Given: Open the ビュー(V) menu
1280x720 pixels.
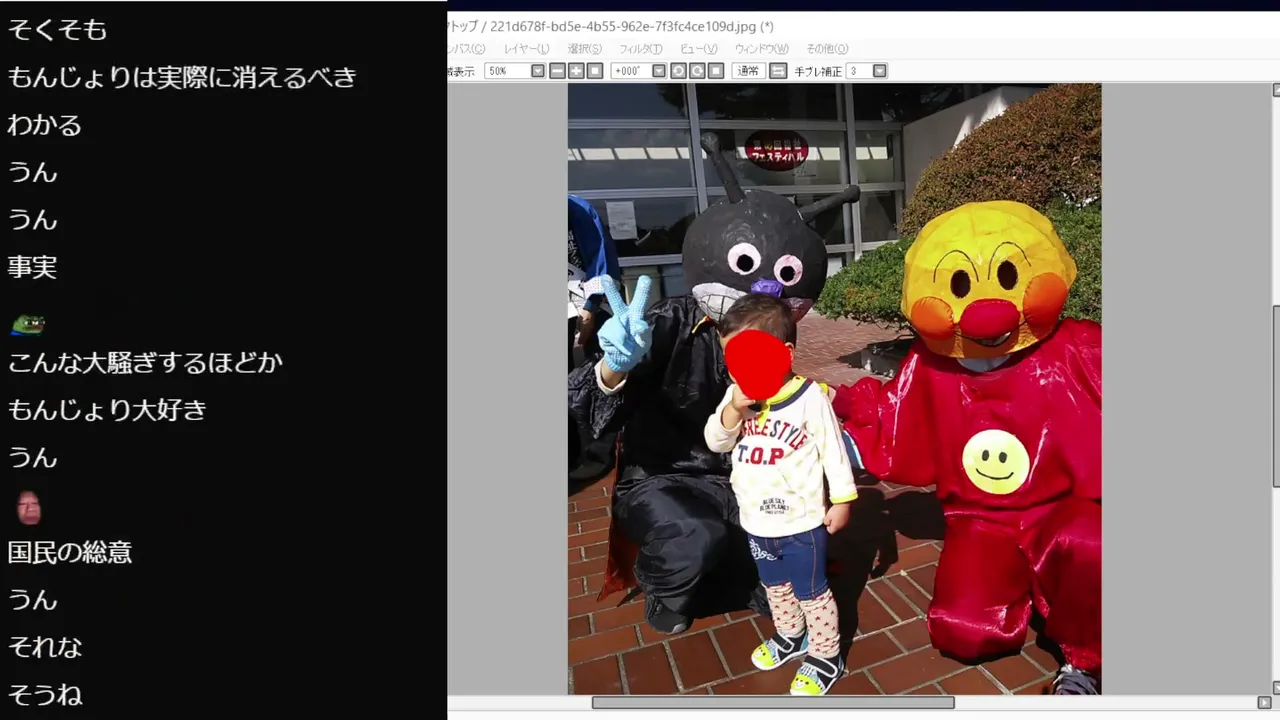Looking at the screenshot, I should [x=699, y=49].
